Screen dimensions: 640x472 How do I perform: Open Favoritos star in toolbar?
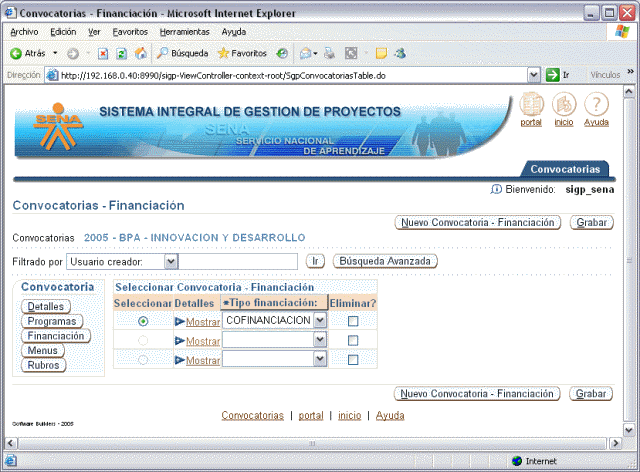pos(242,53)
